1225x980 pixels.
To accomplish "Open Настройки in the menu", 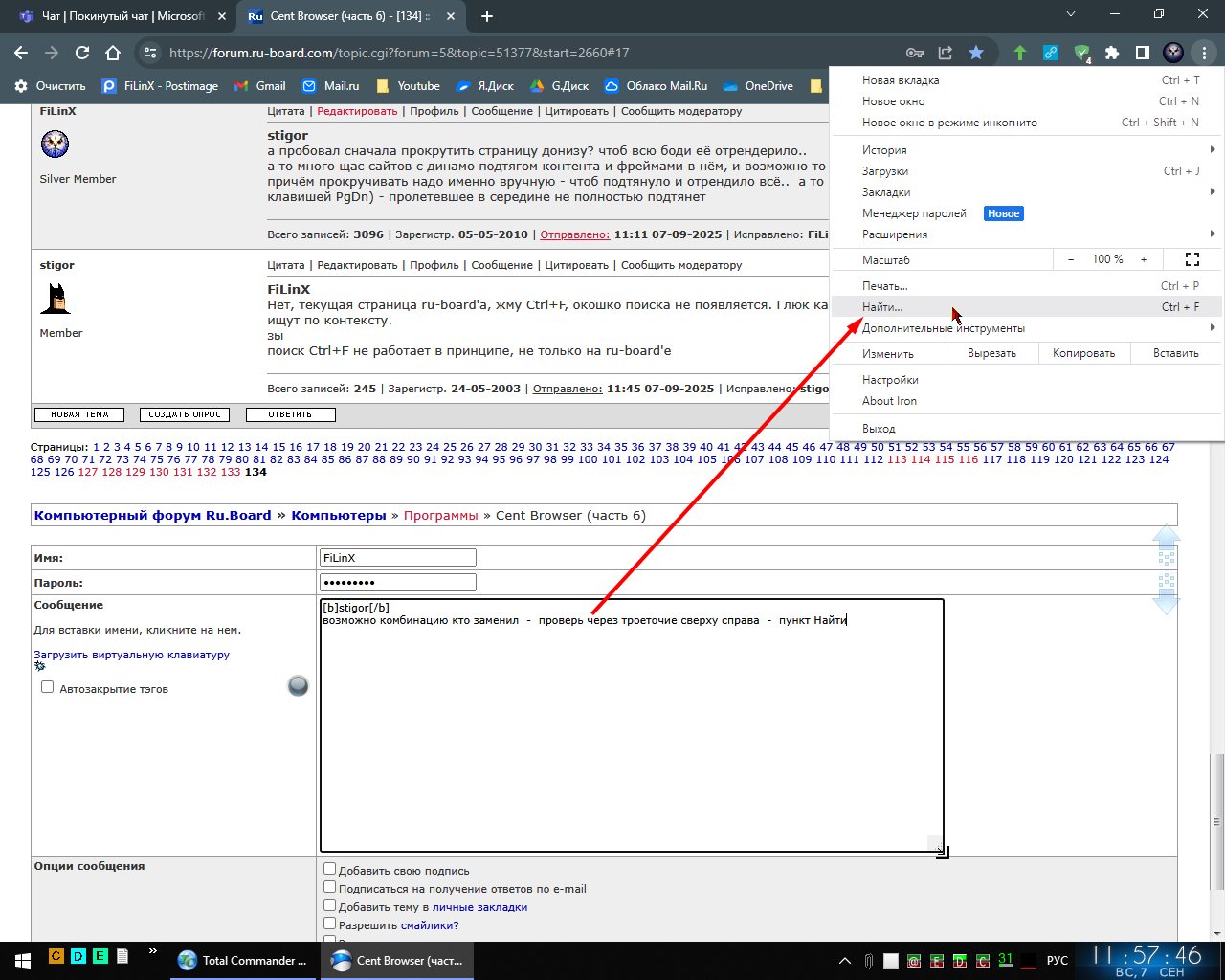I will pyautogui.click(x=1027, y=380).
